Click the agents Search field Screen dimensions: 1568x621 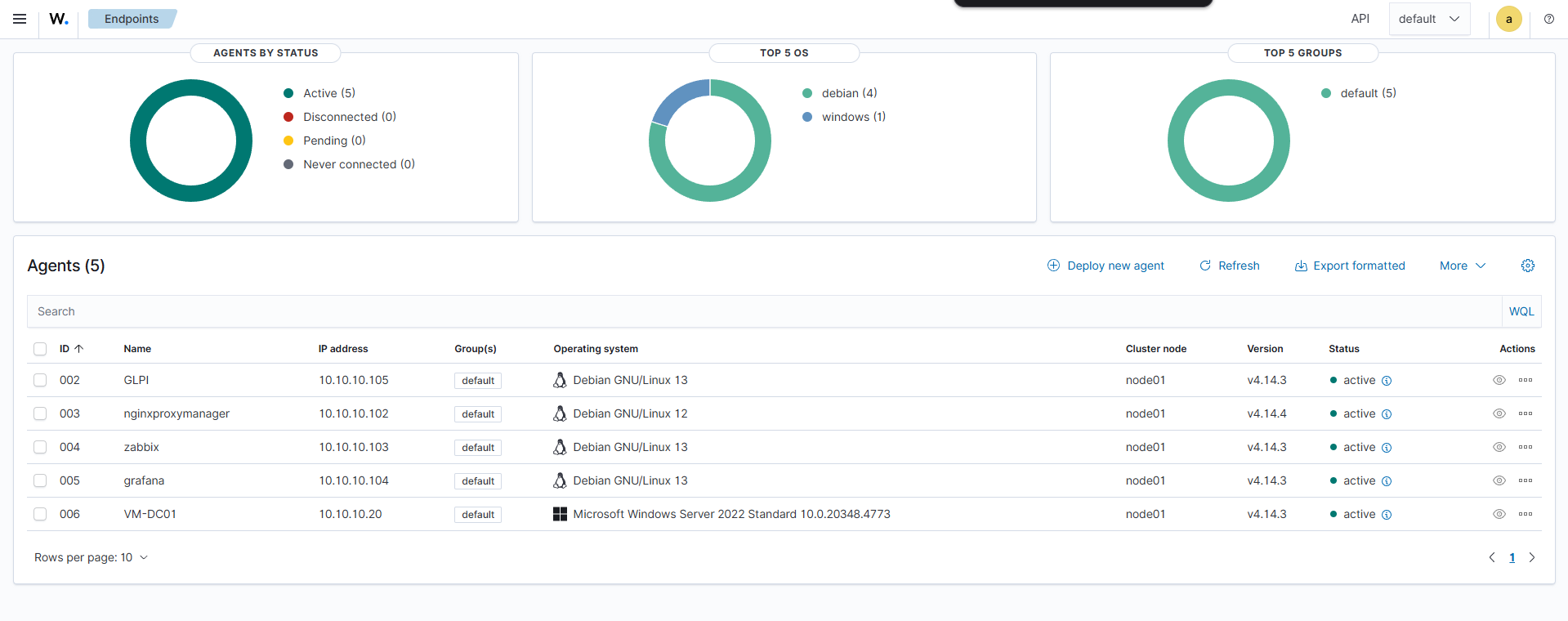(765, 311)
